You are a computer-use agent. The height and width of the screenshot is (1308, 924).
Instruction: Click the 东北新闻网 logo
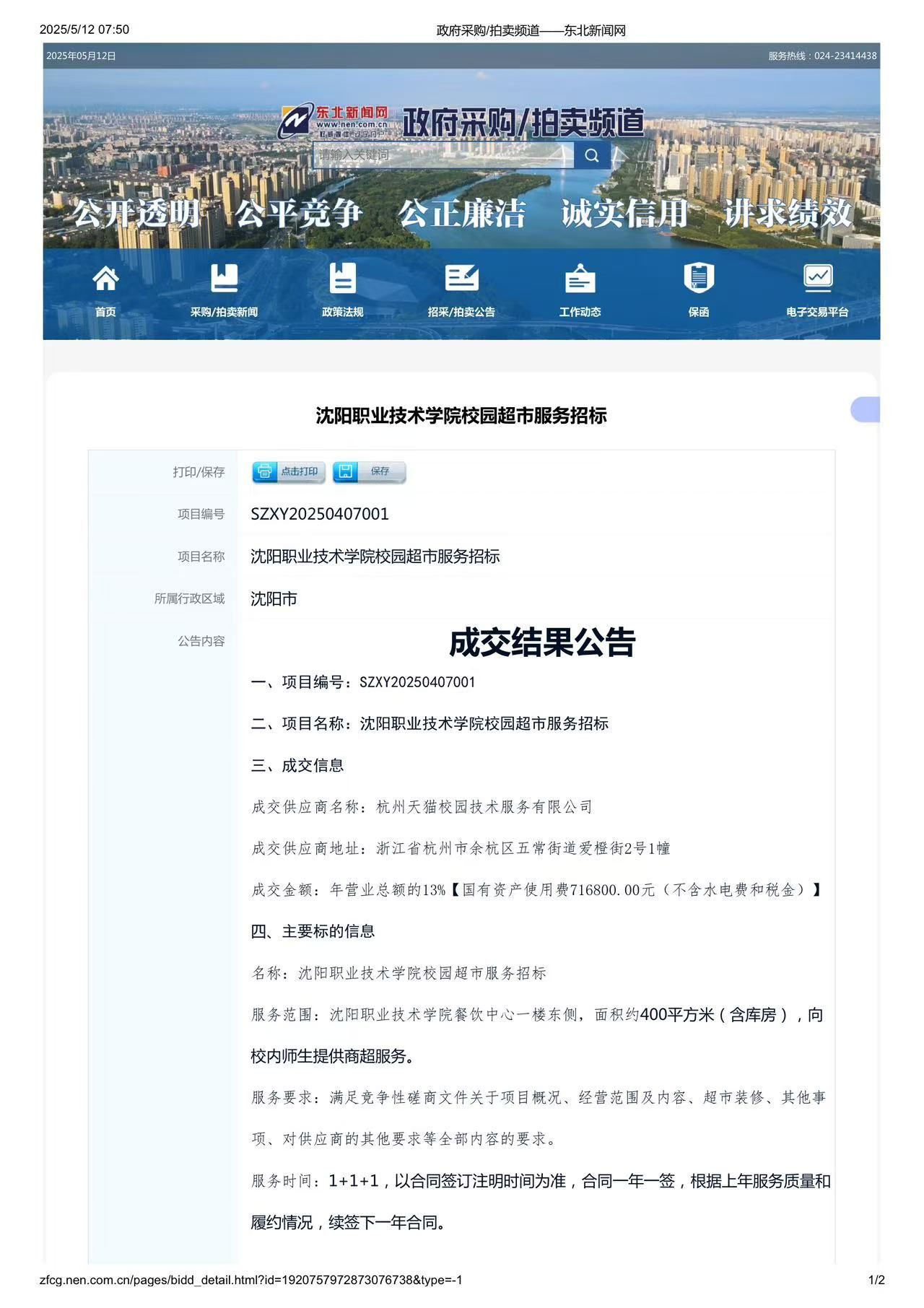pos(334,121)
